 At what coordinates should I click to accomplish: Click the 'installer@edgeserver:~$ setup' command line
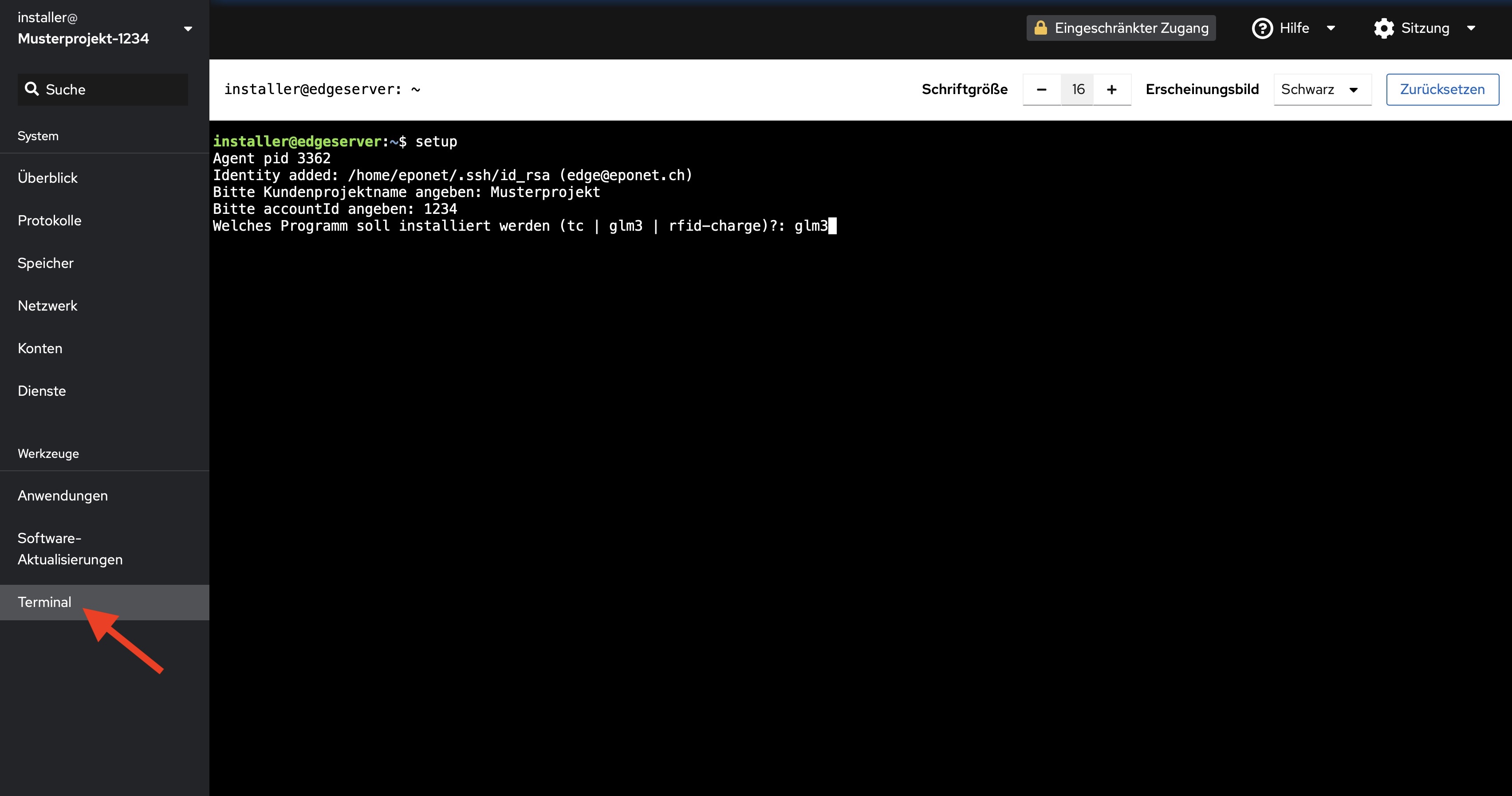click(x=335, y=142)
